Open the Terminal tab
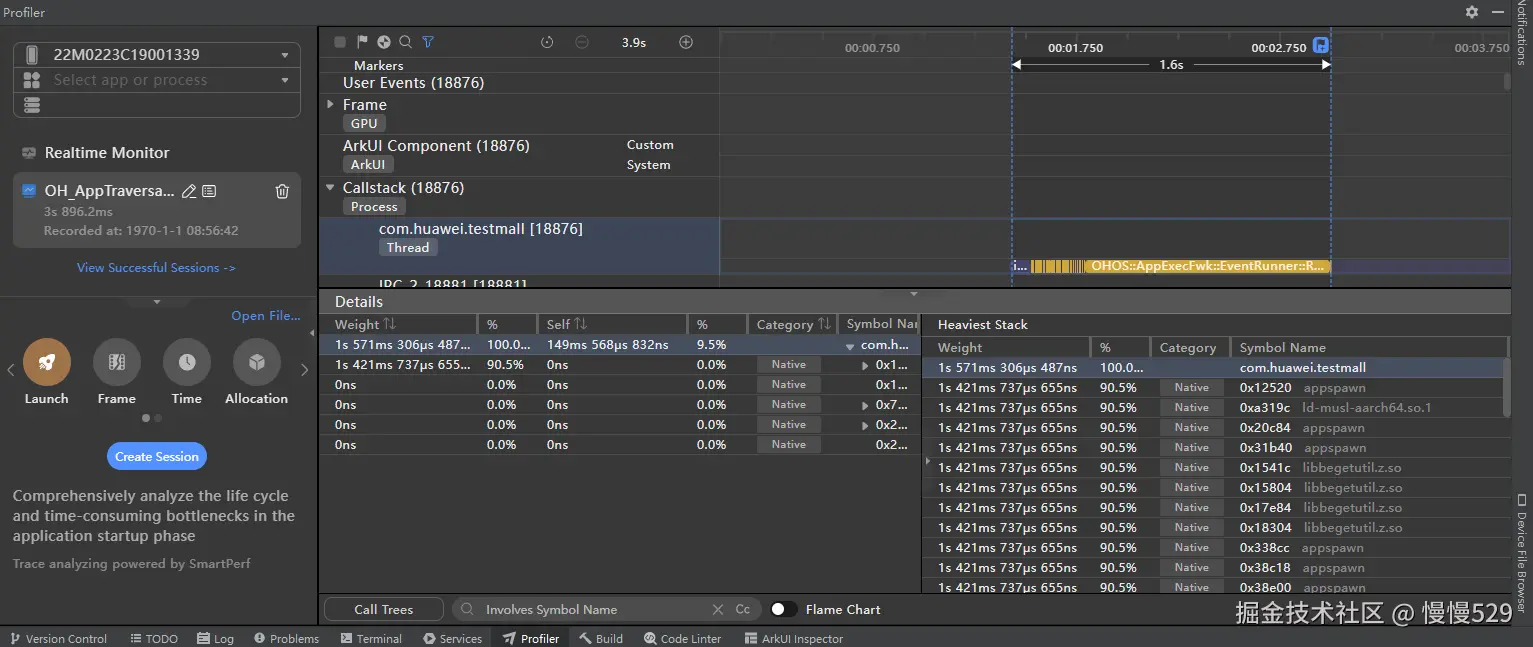Image resolution: width=1533 pixels, height=647 pixels. [371, 638]
